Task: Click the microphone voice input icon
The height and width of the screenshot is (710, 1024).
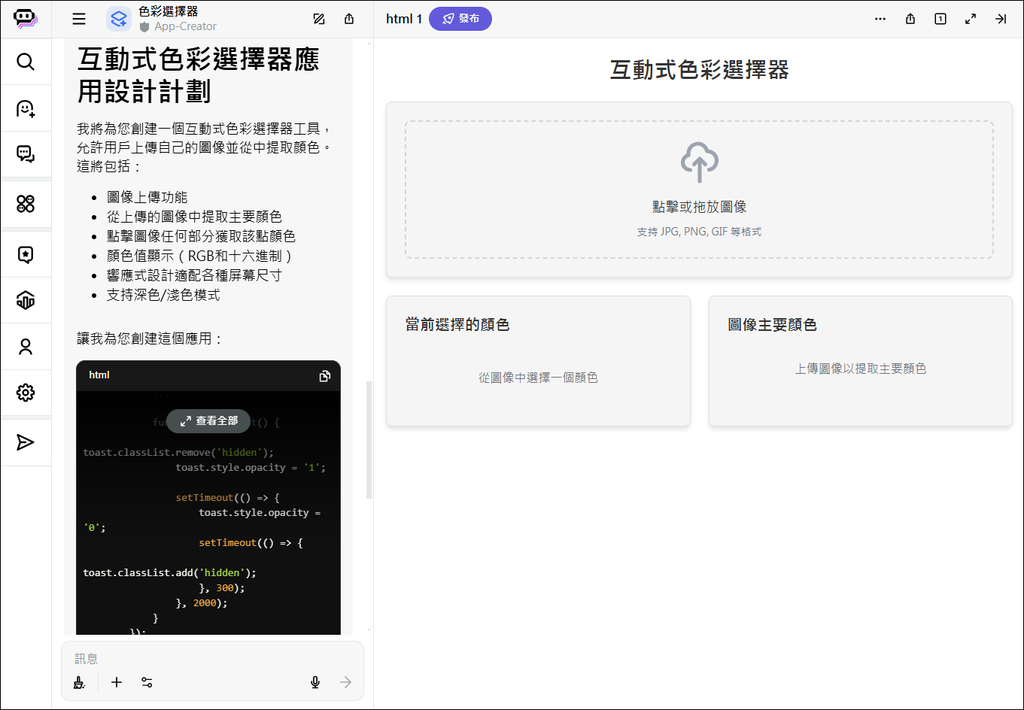Action: (315, 683)
